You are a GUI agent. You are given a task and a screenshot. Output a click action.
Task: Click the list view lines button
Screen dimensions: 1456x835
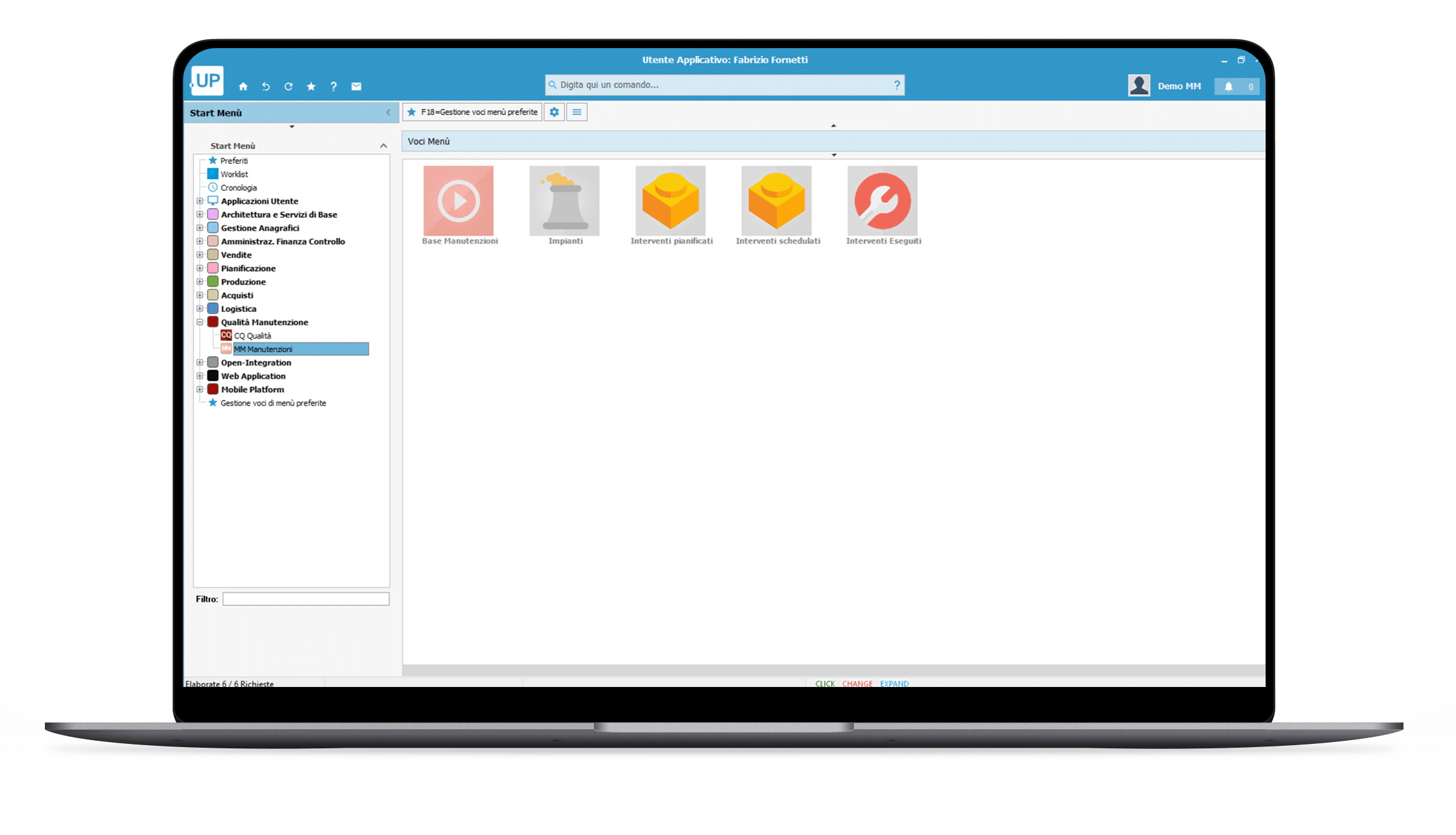tap(577, 112)
